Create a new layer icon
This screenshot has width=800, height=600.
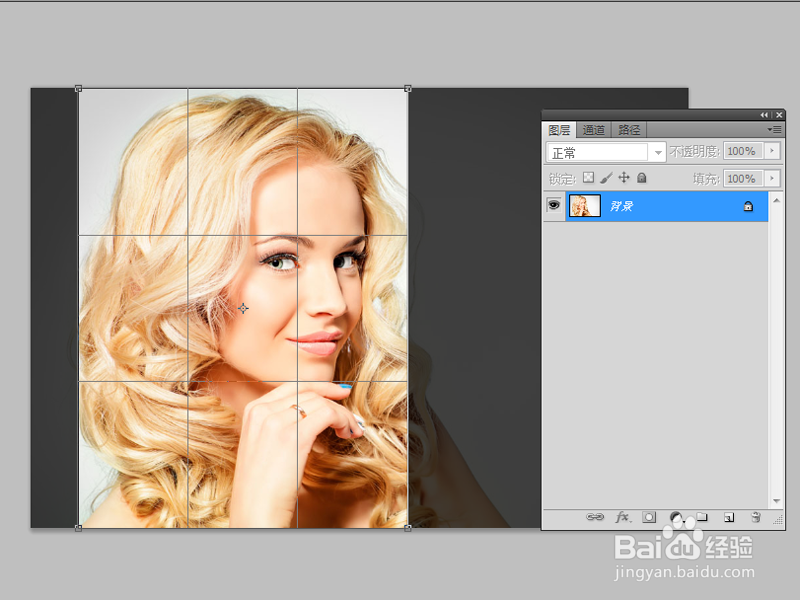[729, 518]
